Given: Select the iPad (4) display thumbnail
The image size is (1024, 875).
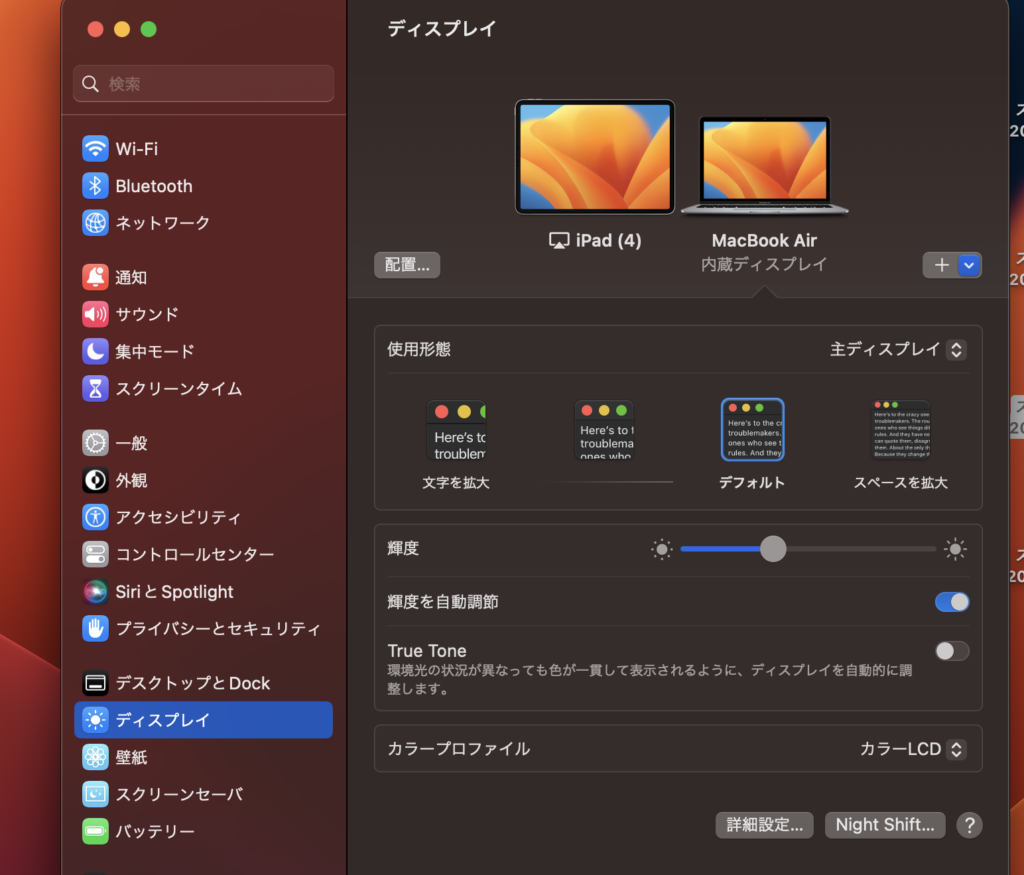Looking at the screenshot, I should pyautogui.click(x=594, y=157).
